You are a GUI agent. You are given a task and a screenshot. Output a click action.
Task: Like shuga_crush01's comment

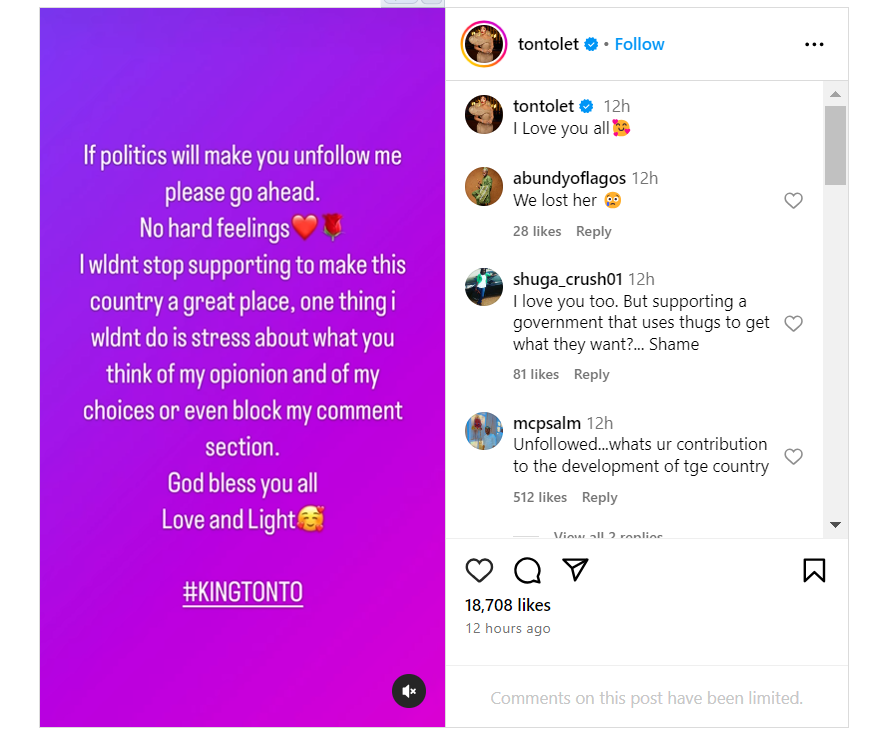(x=793, y=323)
